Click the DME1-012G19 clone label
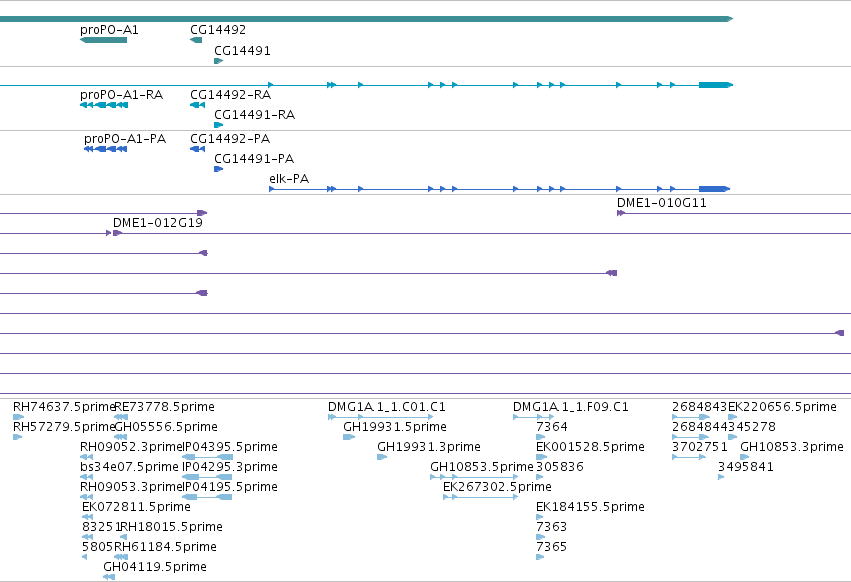The image size is (851, 582). 157,223
